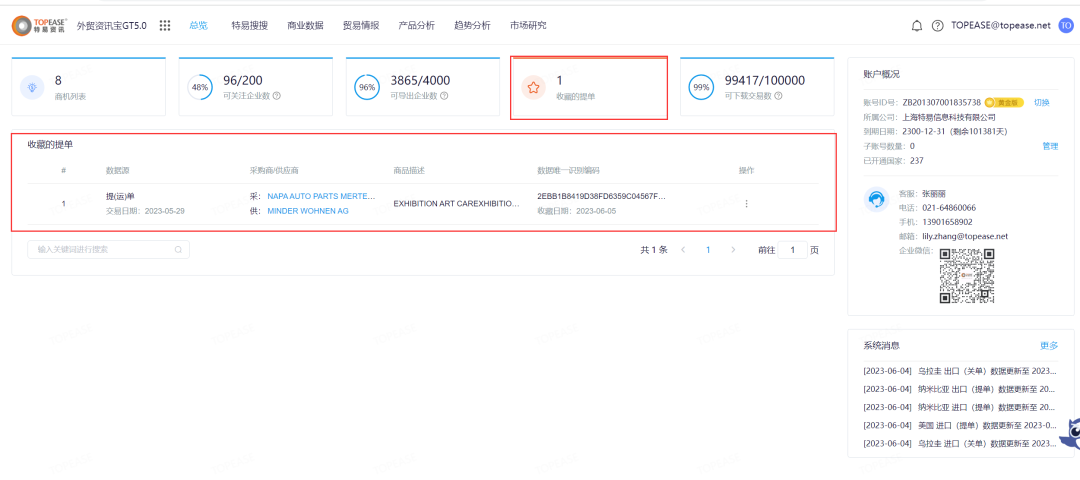
Task: Click the 黄金版 badge
Action: [1005, 103]
